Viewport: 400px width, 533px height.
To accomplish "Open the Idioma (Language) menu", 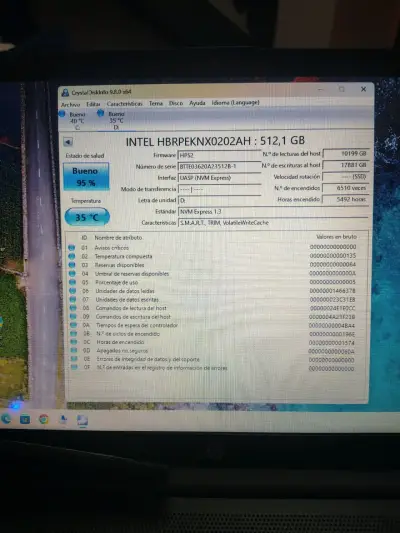I will [x=236, y=102].
